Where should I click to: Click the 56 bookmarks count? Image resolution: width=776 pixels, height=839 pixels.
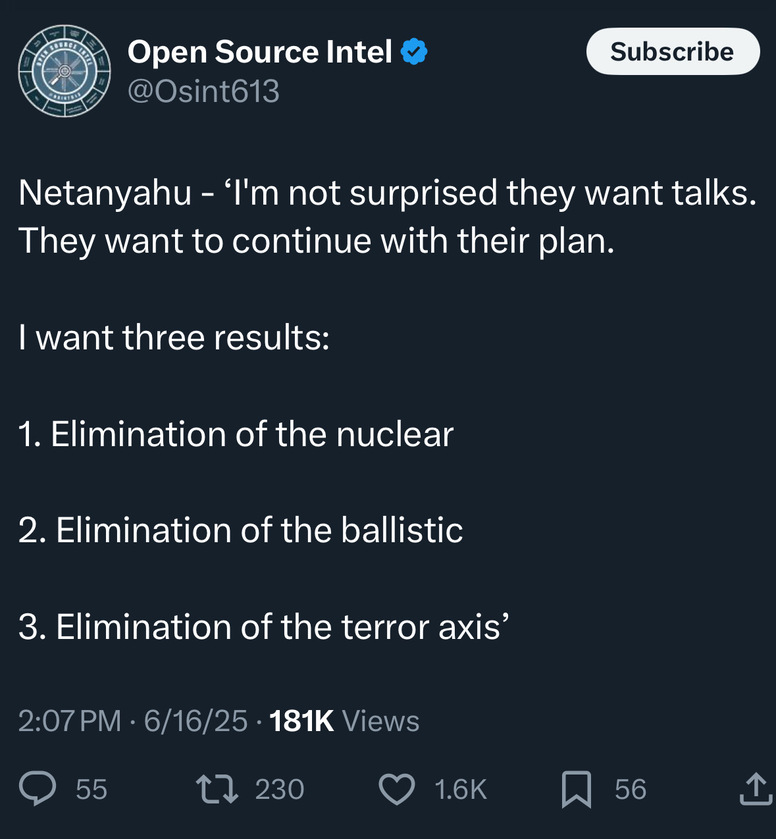coord(630,789)
